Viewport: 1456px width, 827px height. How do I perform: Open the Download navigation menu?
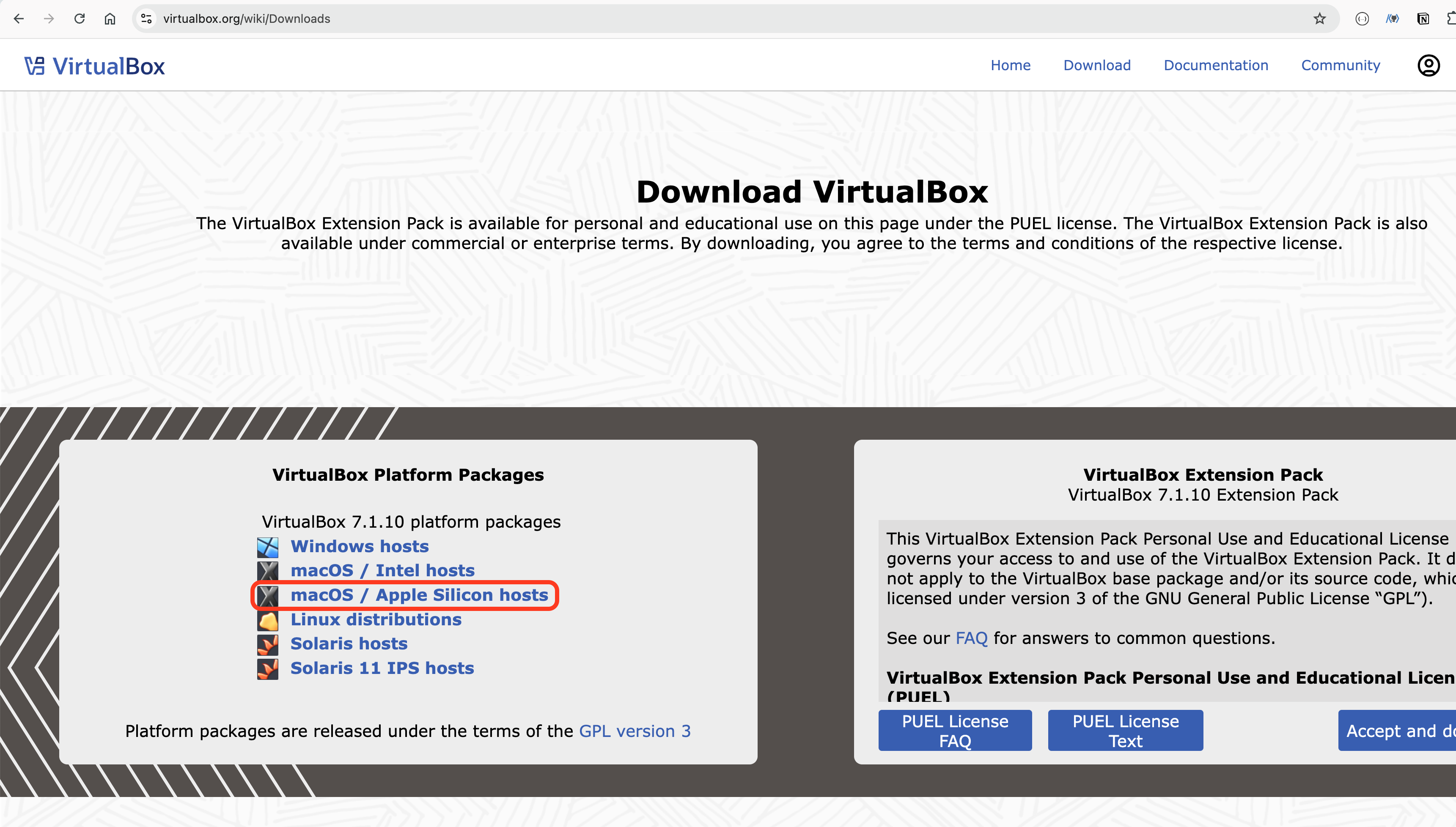pos(1096,65)
